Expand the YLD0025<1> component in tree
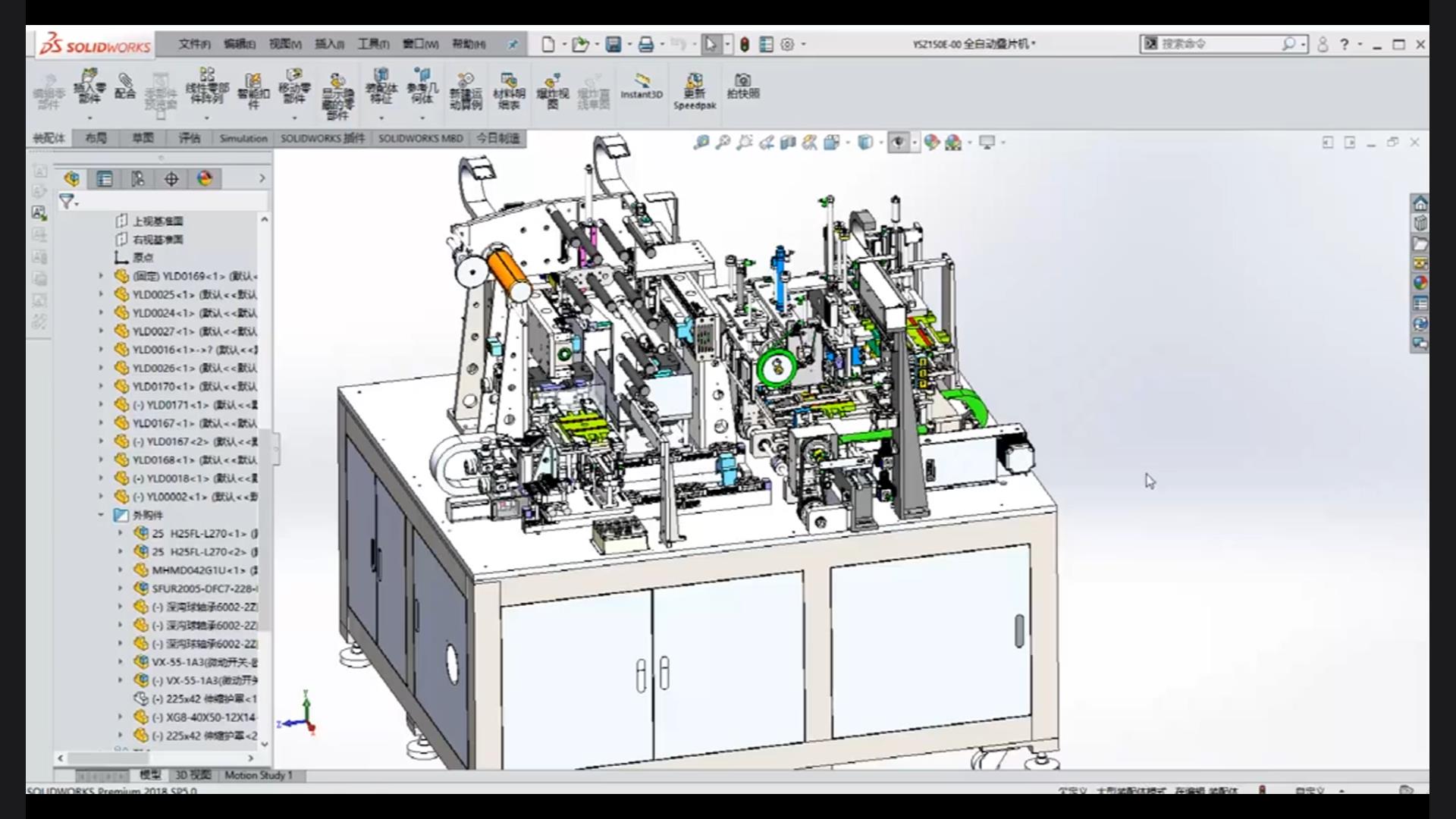The width and height of the screenshot is (1456, 819). tap(101, 294)
